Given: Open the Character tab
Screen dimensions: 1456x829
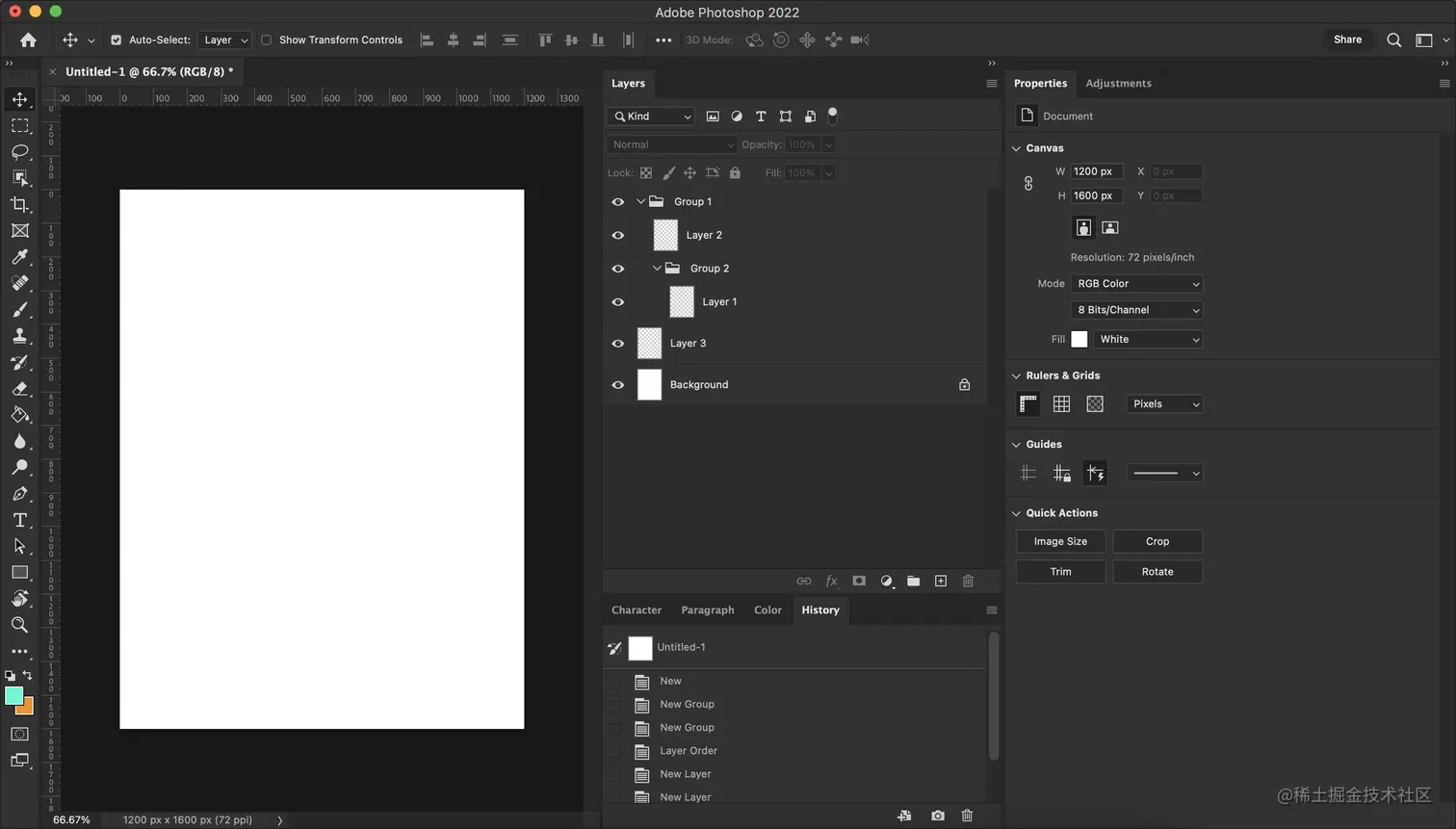Looking at the screenshot, I should [x=636, y=609].
